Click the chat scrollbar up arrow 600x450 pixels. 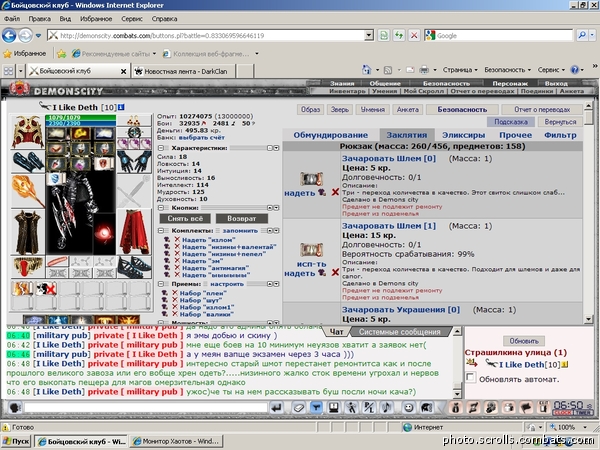coord(457,331)
